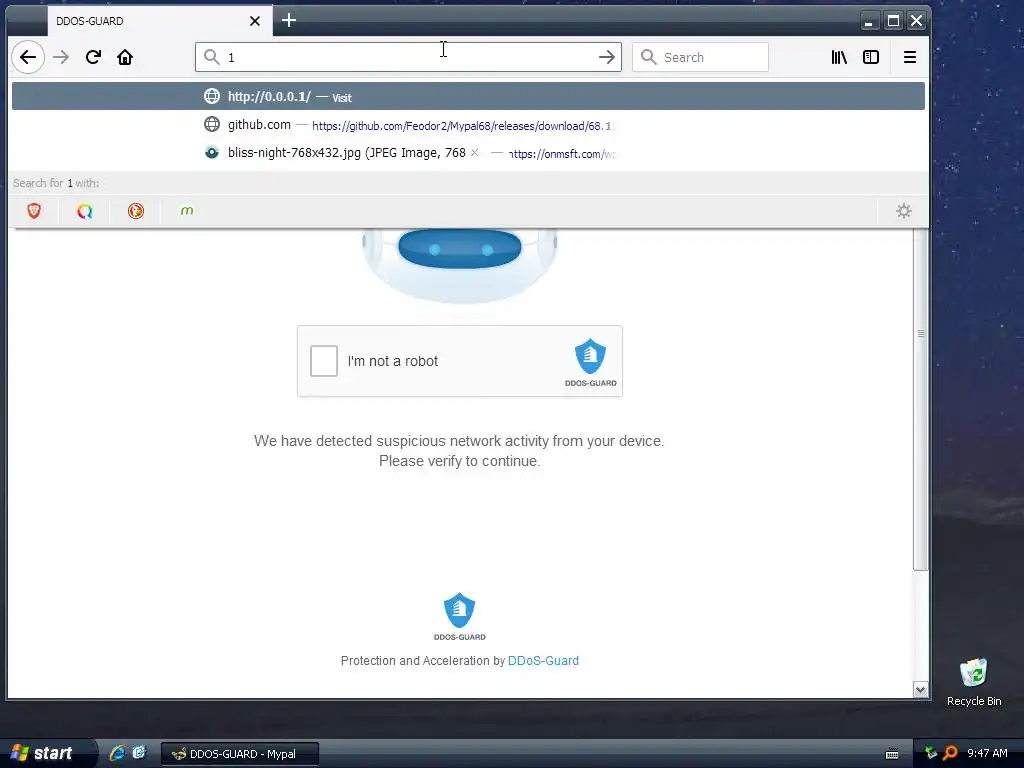
Task: Open the hamburger application menu
Action: (x=910, y=57)
